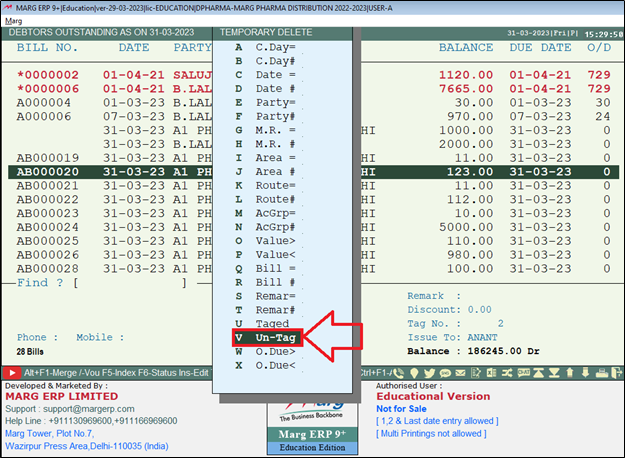The image size is (625, 458).
Task: Click the Excel export icon
Action: pos(491,373)
